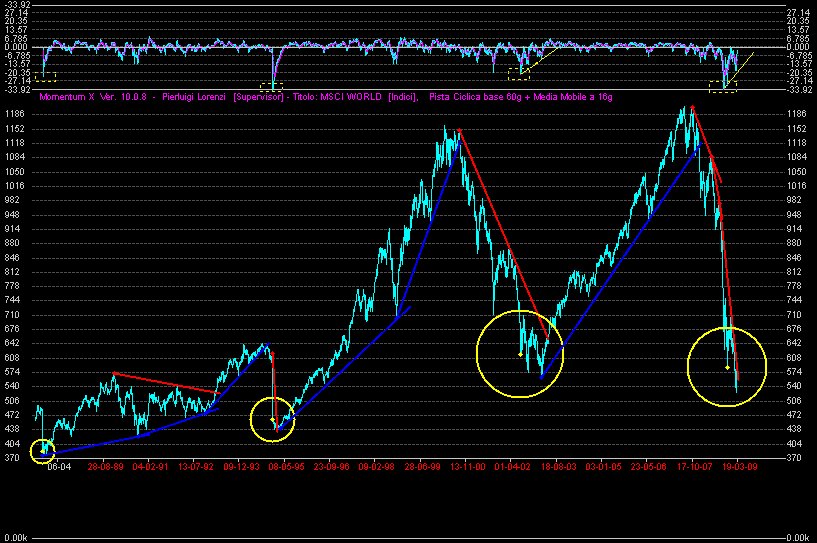Select 0.00k at the bottom right
The image size is (817, 543).
tap(798, 538)
